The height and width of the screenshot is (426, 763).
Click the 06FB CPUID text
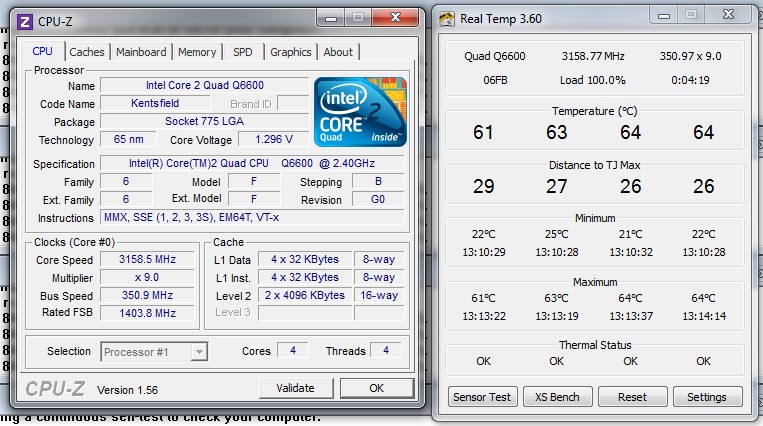pyautogui.click(x=495, y=80)
